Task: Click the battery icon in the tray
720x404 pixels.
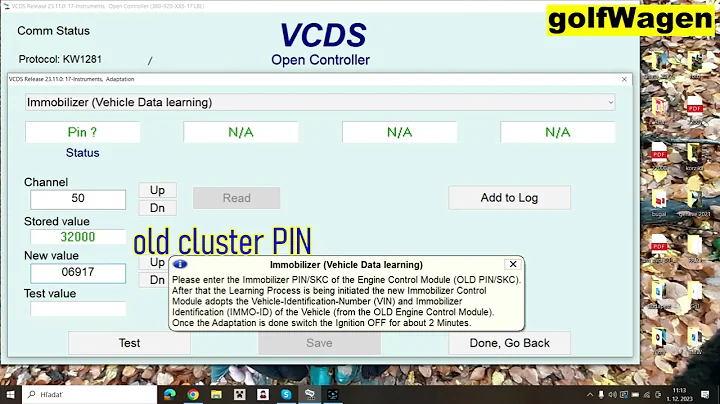Action: click(x=636, y=395)
